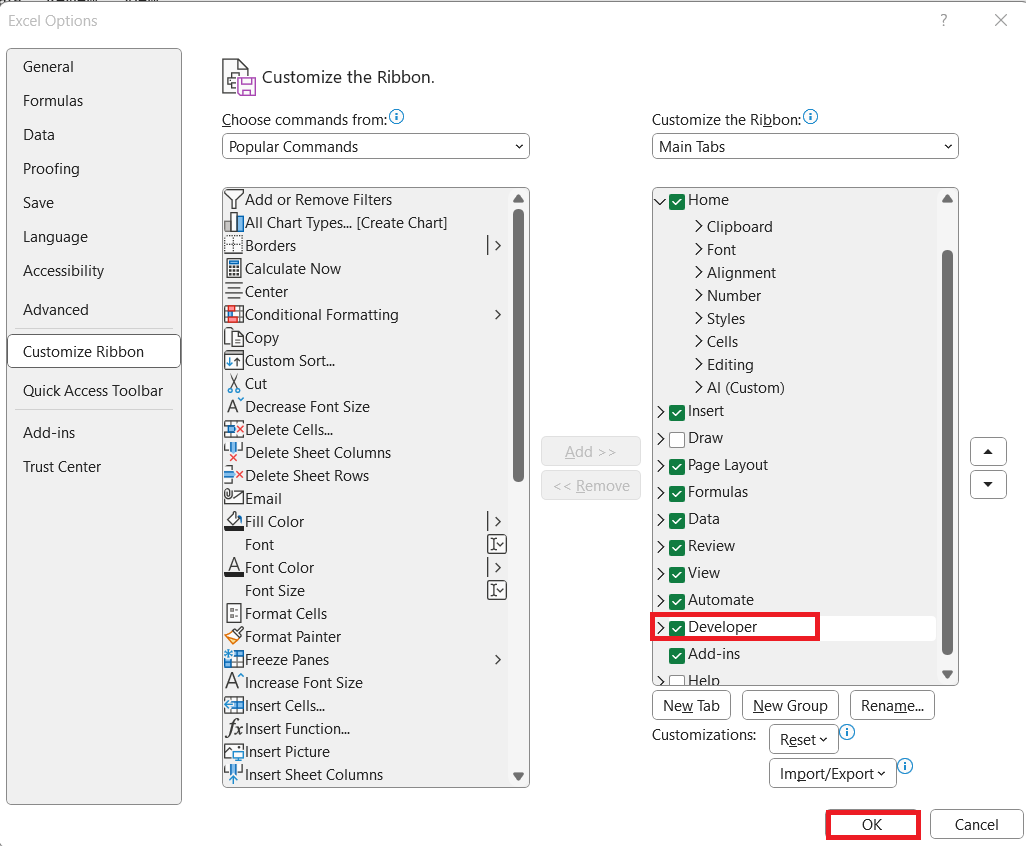Click the Insert Sheet Columns icon

(234, 774)
